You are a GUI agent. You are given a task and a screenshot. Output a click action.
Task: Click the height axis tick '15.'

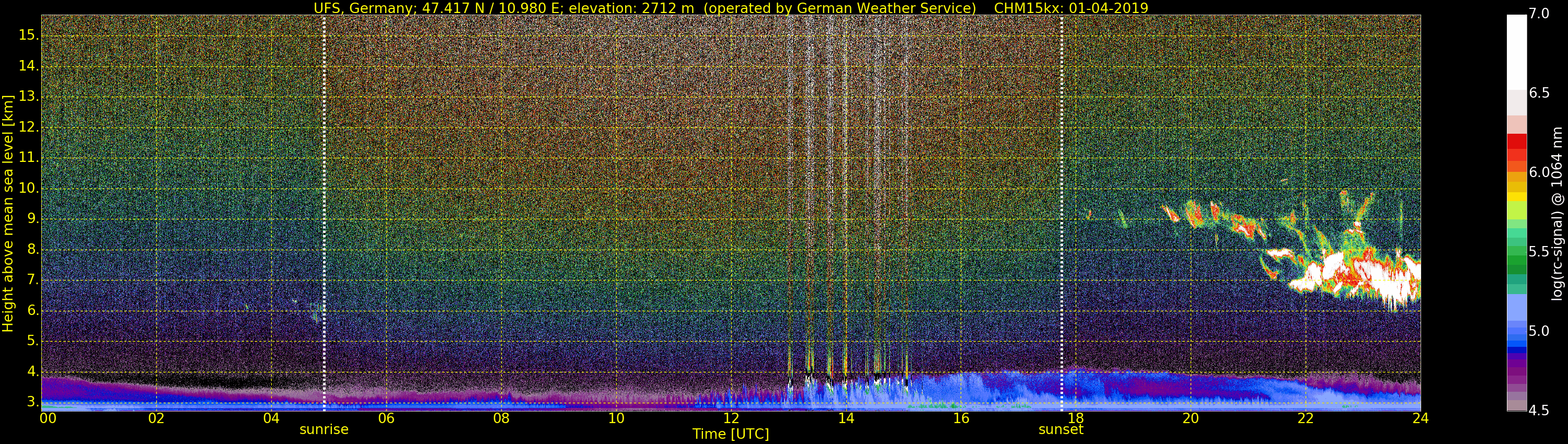tap(29, 36)
